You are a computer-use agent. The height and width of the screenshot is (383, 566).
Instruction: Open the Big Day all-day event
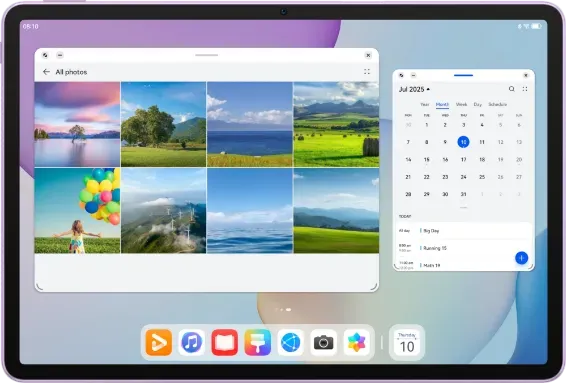463,231
